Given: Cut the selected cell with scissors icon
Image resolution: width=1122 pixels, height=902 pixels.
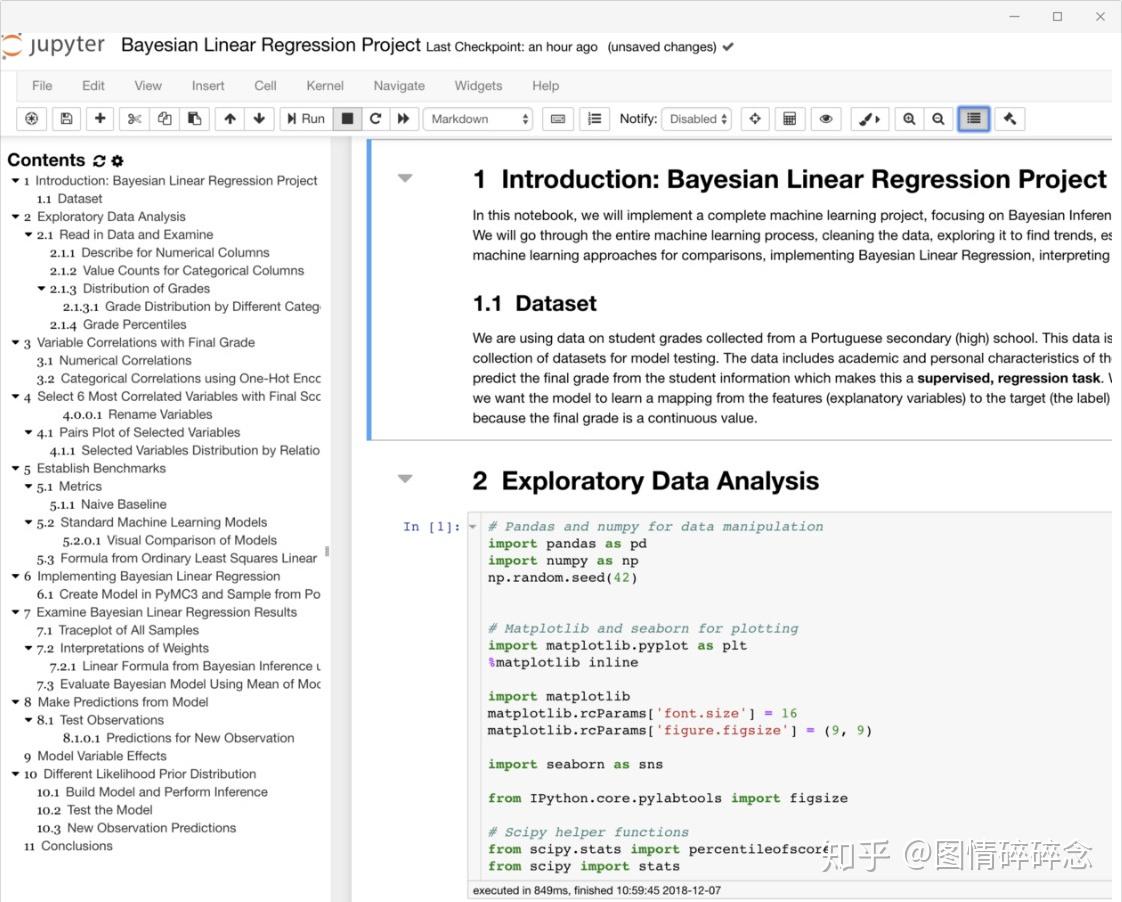Looking at the screenshot, I should point(132,118).
